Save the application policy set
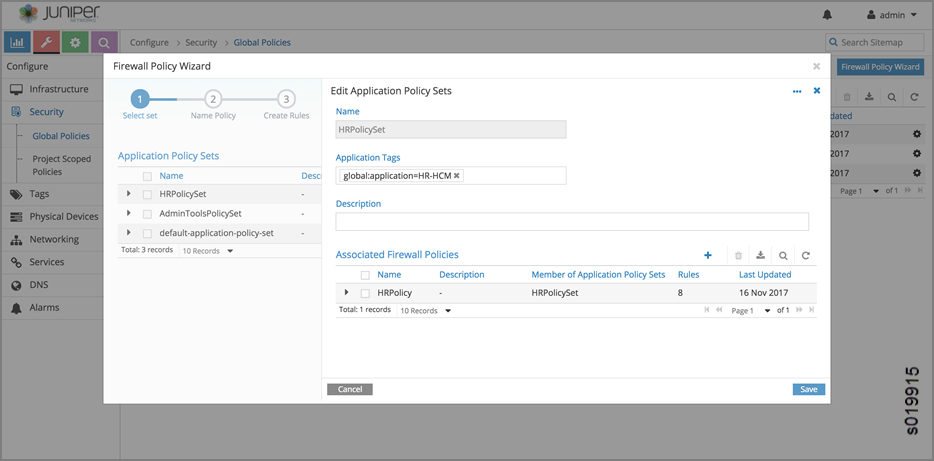 click(808, 389)
